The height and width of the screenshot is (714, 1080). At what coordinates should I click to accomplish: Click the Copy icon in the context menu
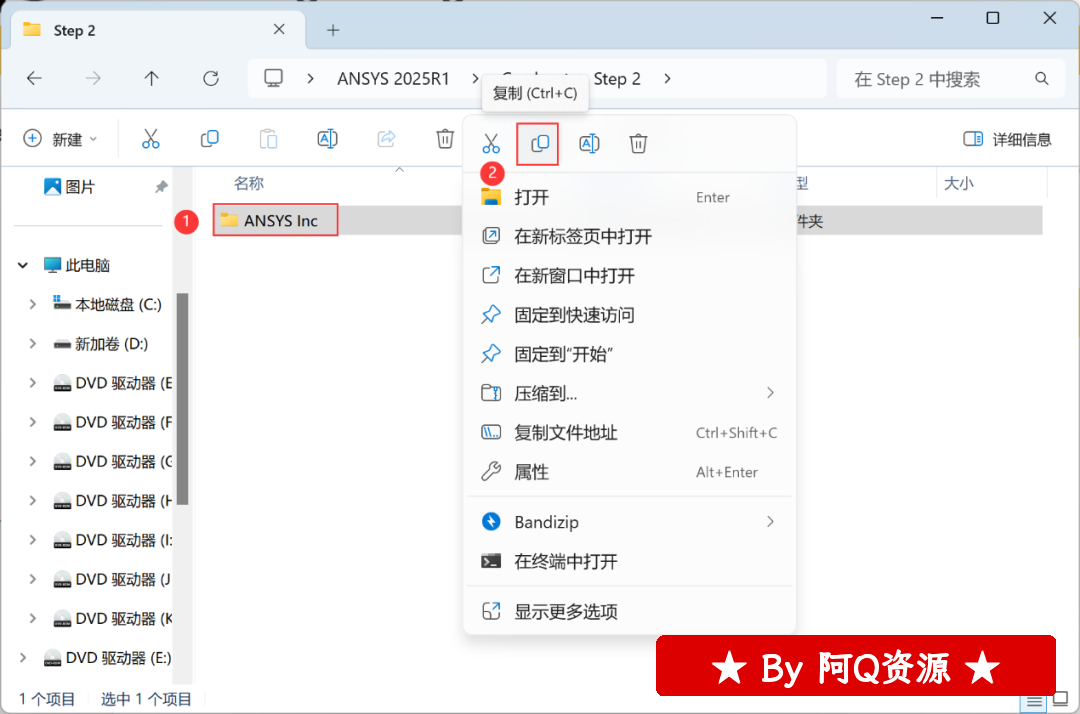click(539, 143)
